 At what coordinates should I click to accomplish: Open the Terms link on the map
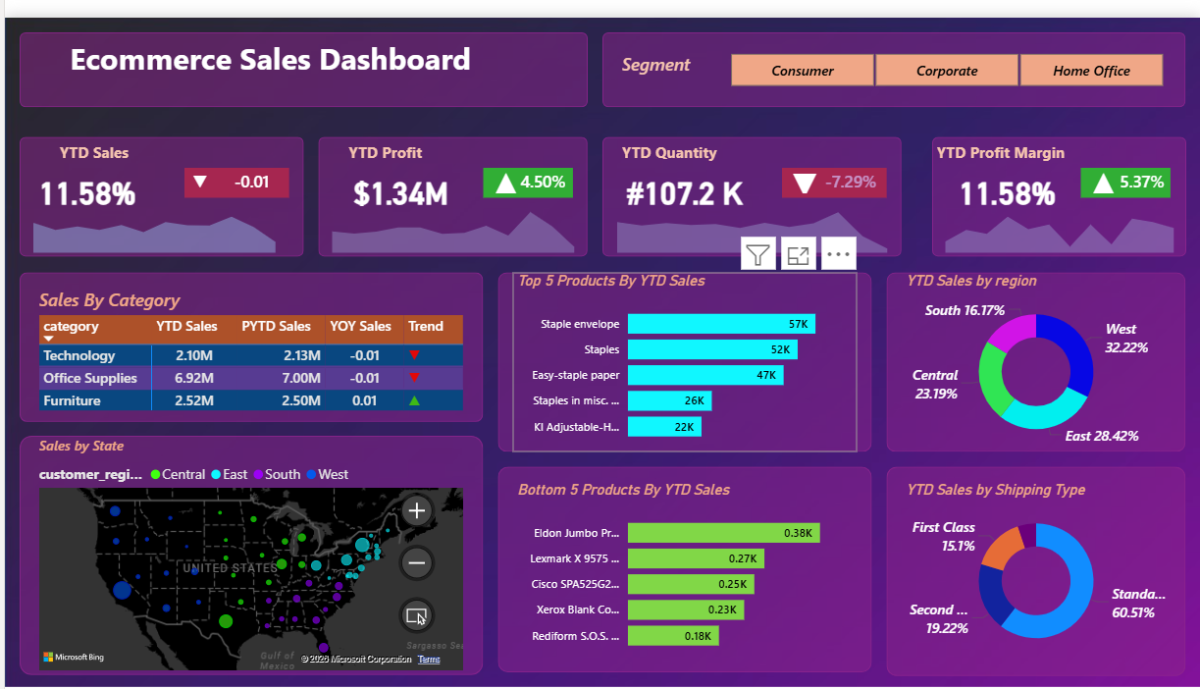click(x=429, y=660)
